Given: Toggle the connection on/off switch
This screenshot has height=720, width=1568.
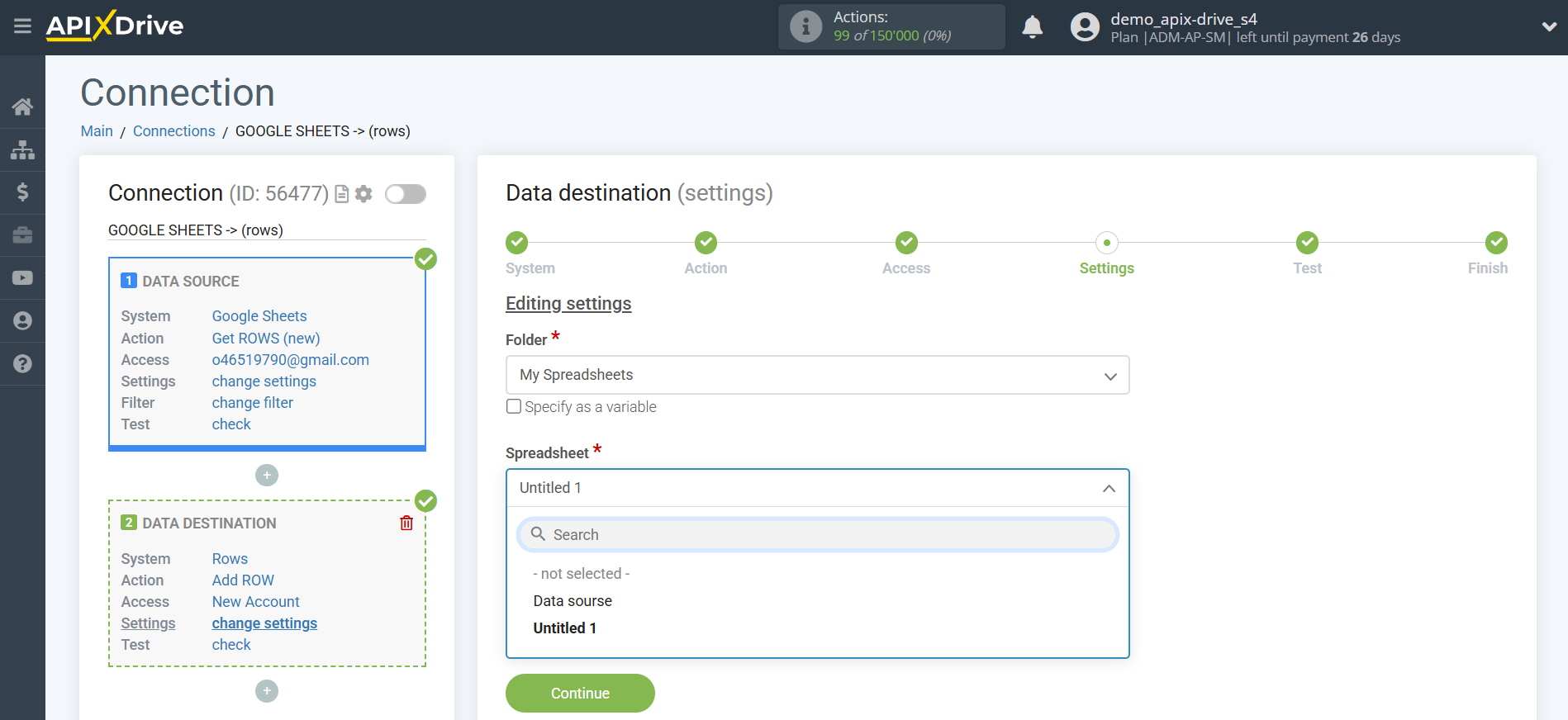Looking at the screenshot, I should (406, 194).
